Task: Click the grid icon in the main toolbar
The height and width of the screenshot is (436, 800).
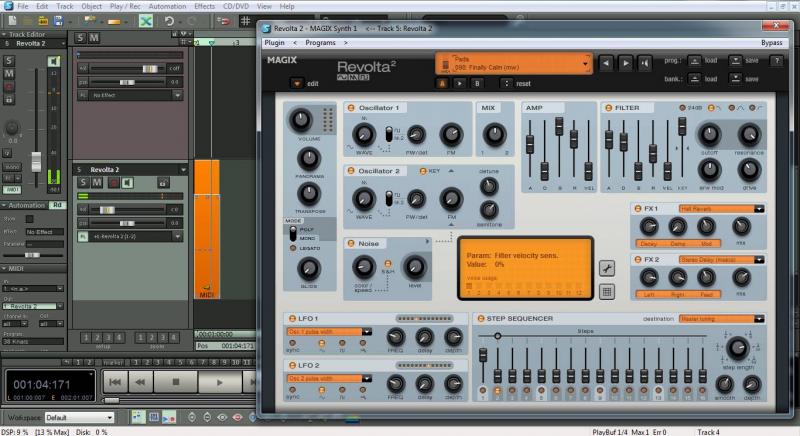Action: [245, 21]
